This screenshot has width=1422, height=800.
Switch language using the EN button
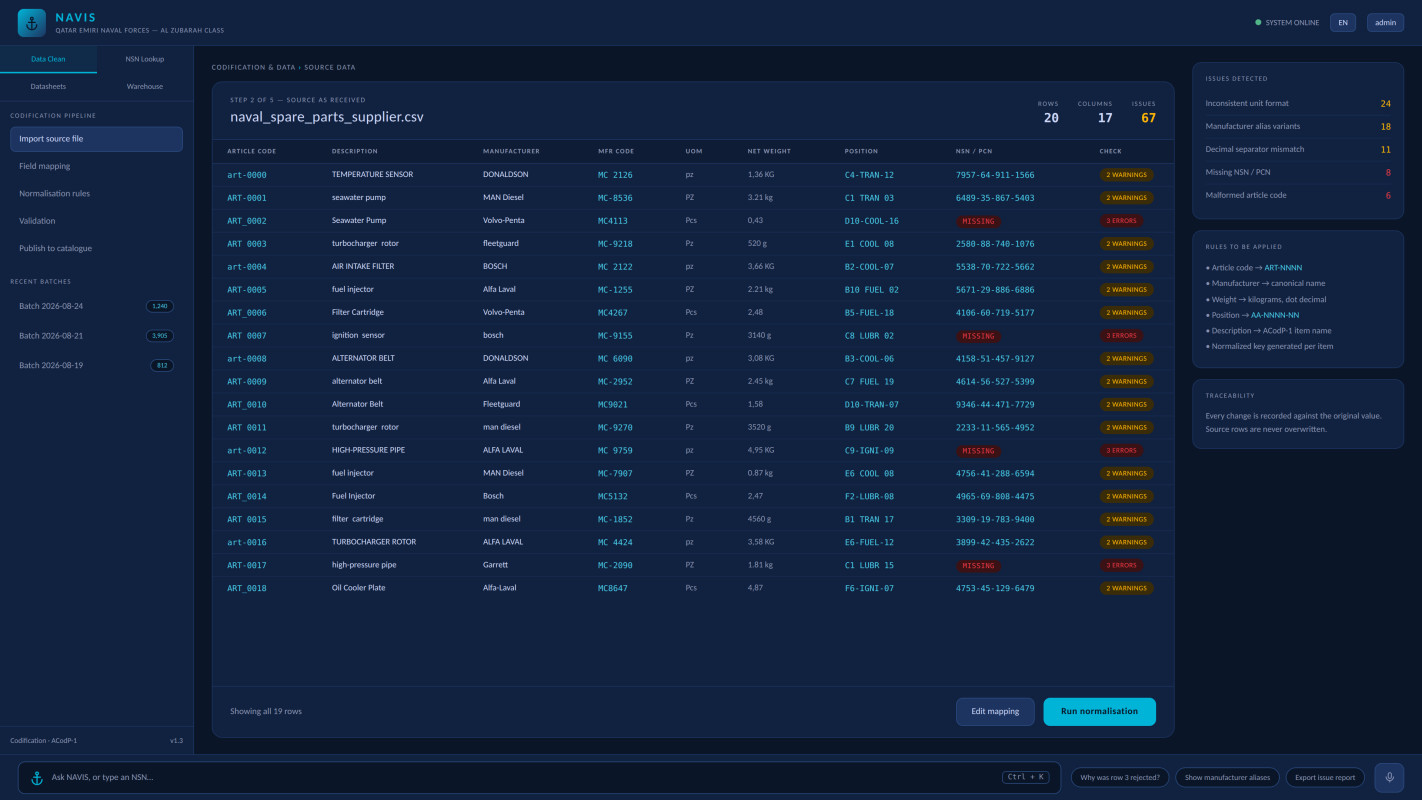click(x=1343, y=22)
